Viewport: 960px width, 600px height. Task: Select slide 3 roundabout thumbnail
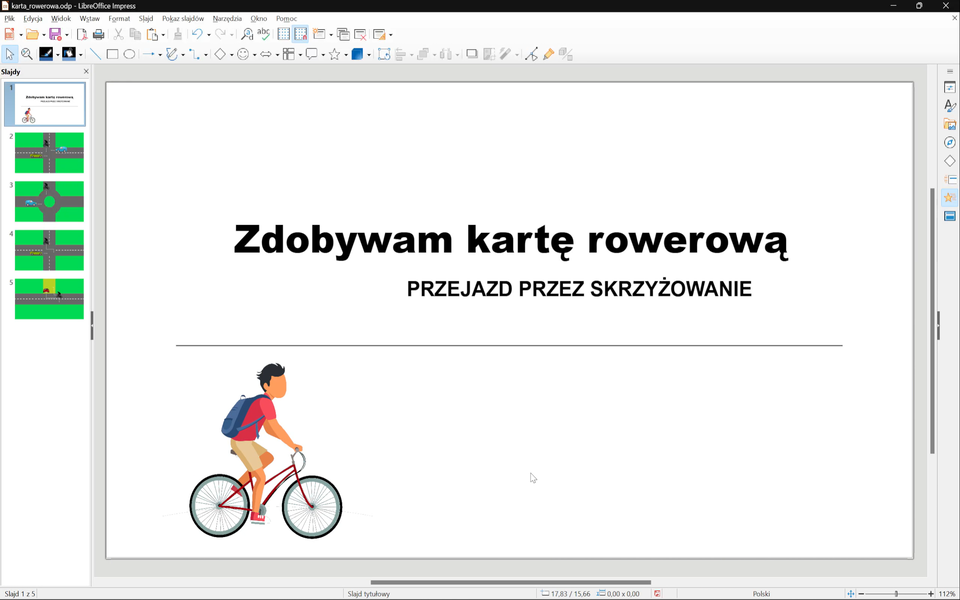[49, 201]
